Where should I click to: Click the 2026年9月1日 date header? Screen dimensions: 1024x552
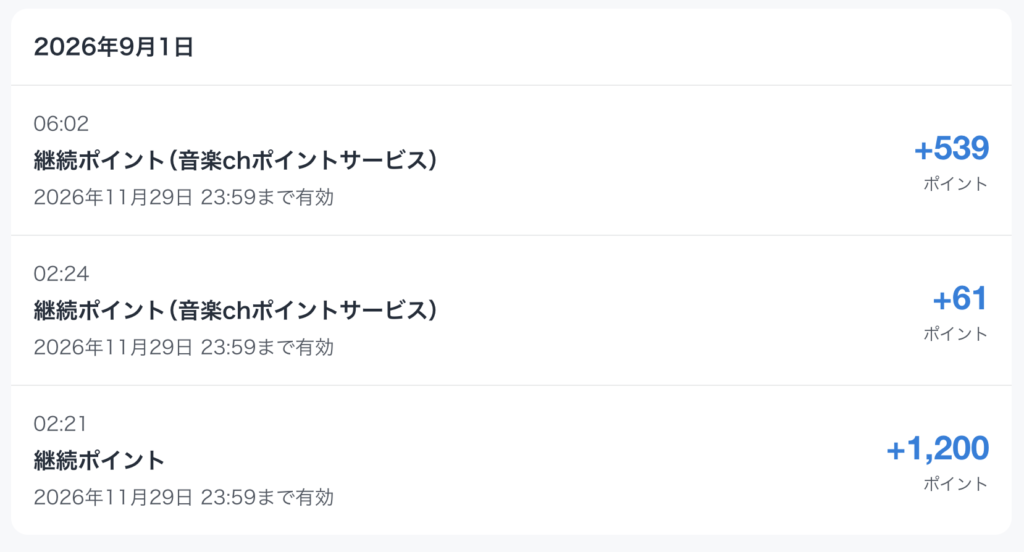(114, 47)
